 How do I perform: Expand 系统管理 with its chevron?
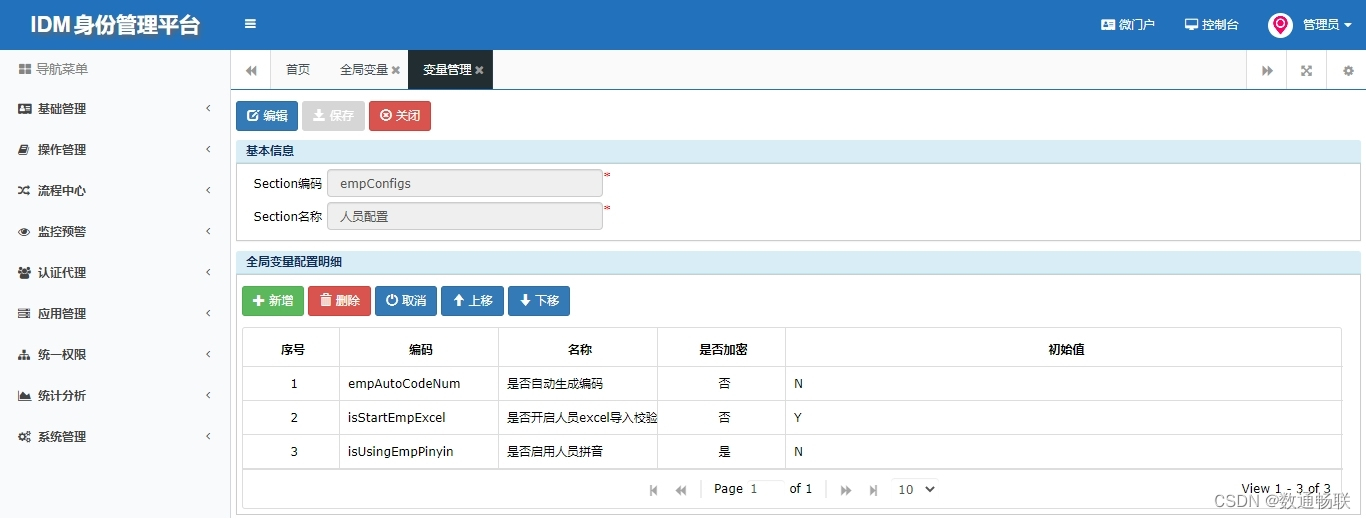click(208, 437)
